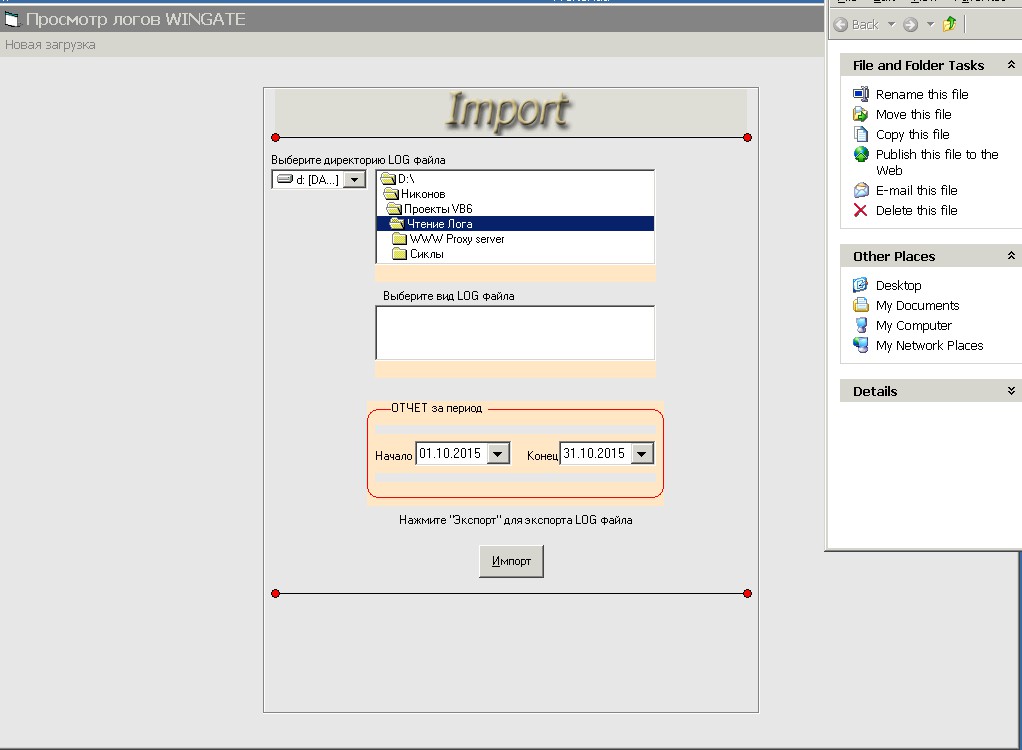Click the Back button in Explorer window
The height and width of the screenshot is (750, 1022).
coord(856,25)
